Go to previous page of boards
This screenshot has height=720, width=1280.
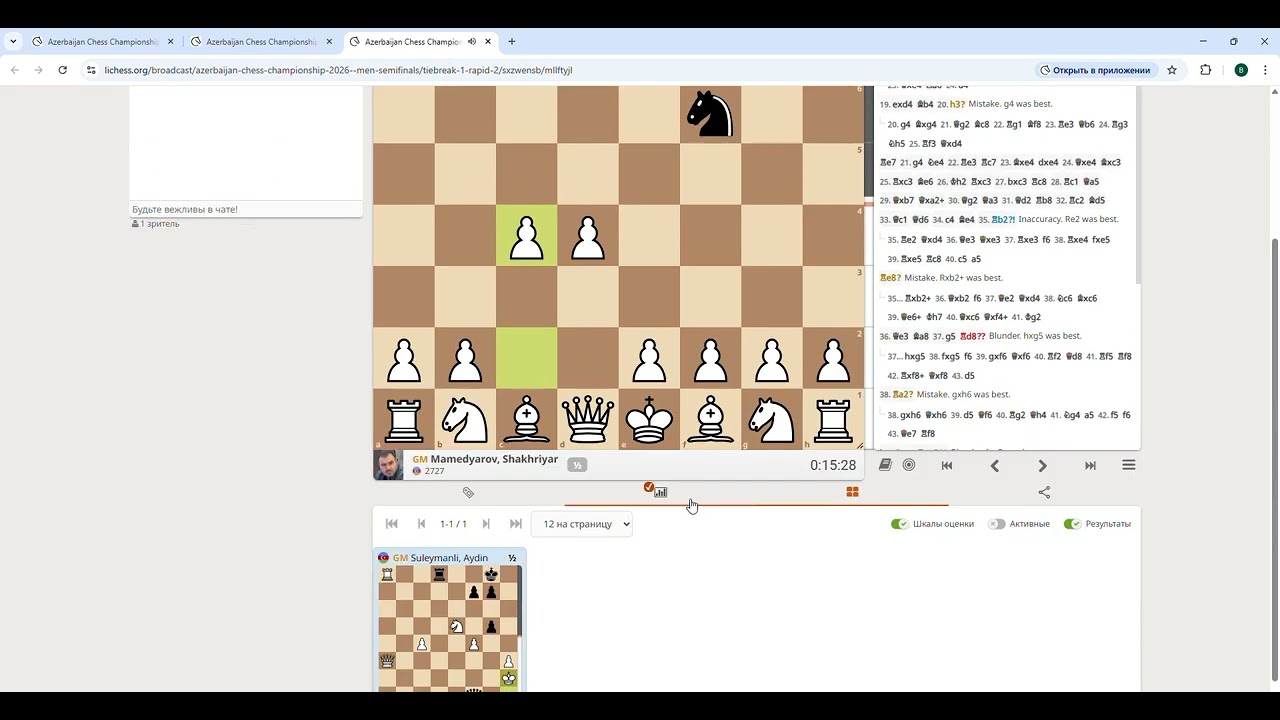pyautogui.click(x=422, y=524)
